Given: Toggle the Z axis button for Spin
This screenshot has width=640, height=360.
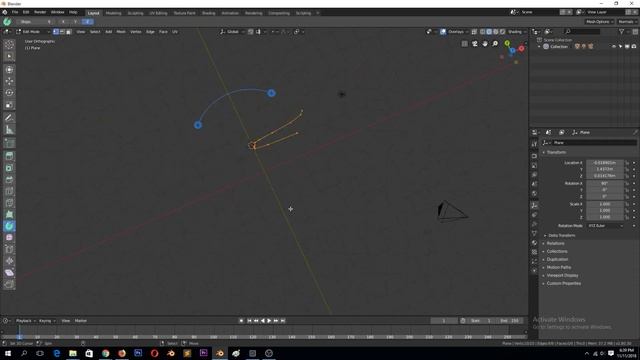Looking at the screenshot, I should (87, 22).
